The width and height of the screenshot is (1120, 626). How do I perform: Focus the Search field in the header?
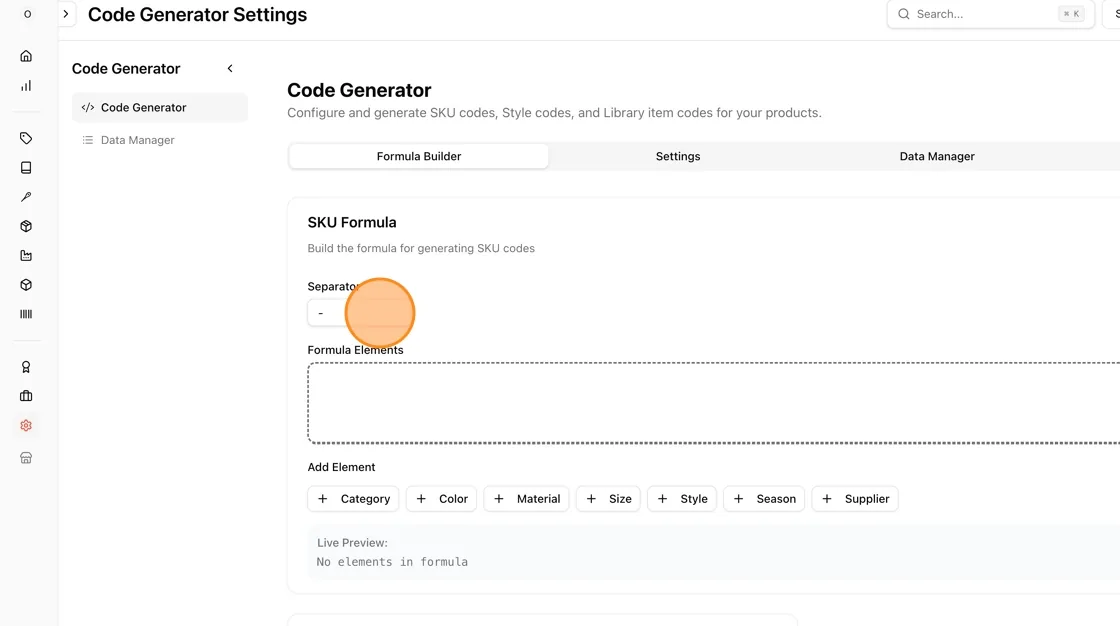tap(991, 14)
